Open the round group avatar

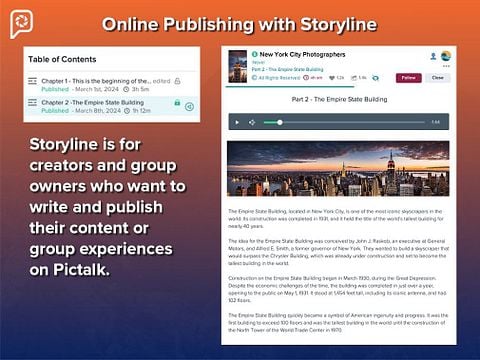446,56
